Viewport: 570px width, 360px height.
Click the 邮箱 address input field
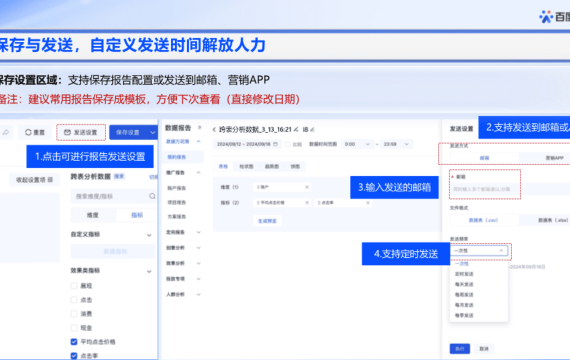coord(510,189)
